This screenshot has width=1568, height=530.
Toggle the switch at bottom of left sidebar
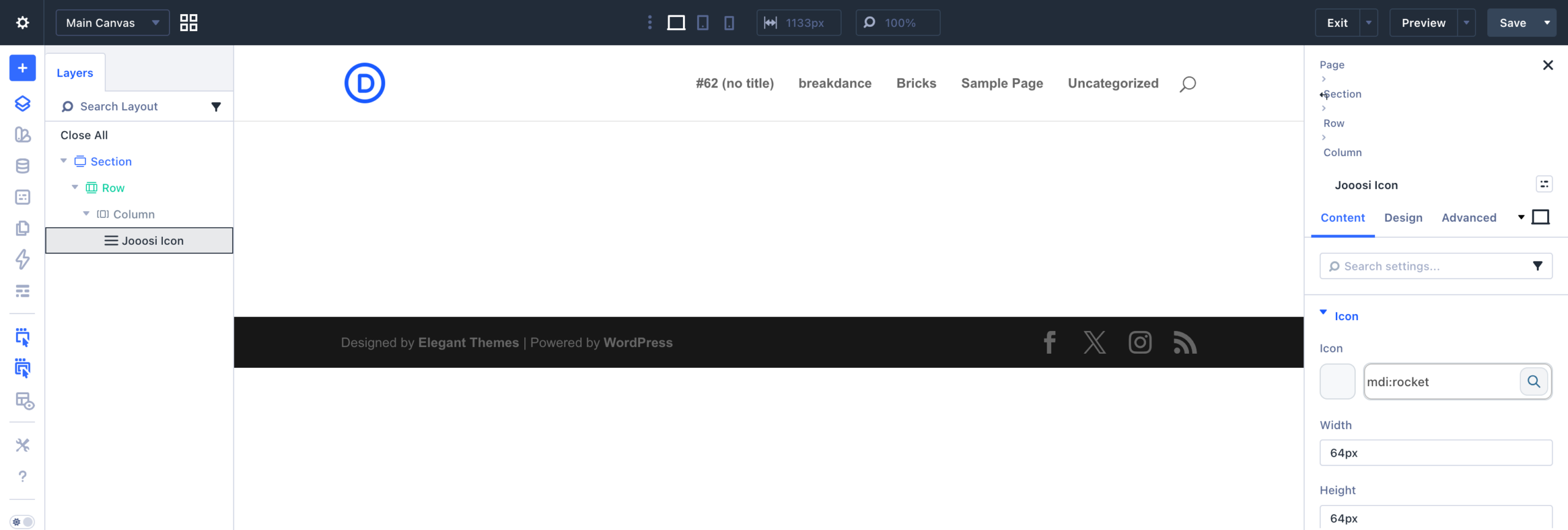23,522
